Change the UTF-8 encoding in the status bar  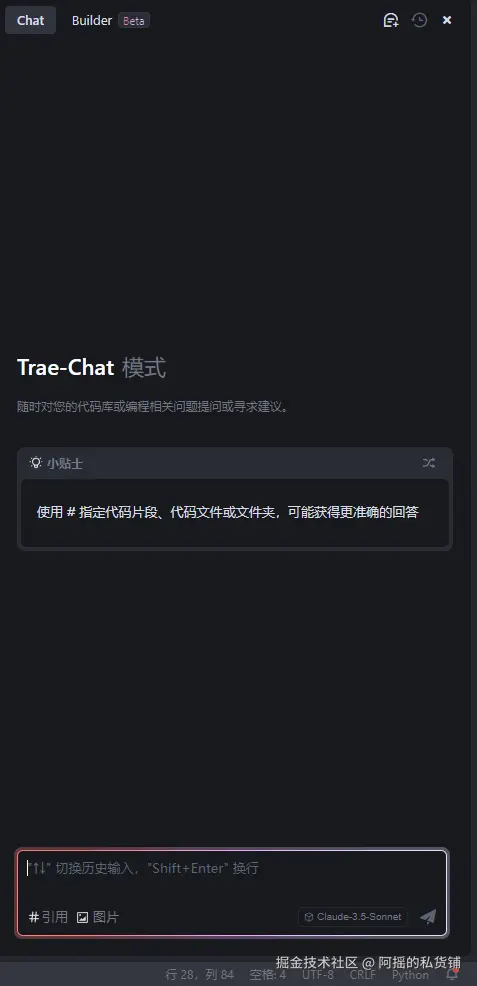click(318, 975)
